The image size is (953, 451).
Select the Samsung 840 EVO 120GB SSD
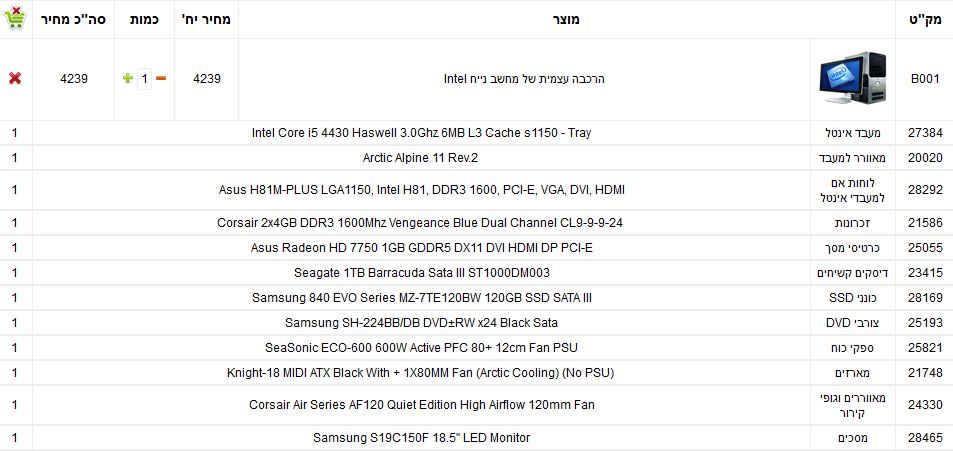421,297
